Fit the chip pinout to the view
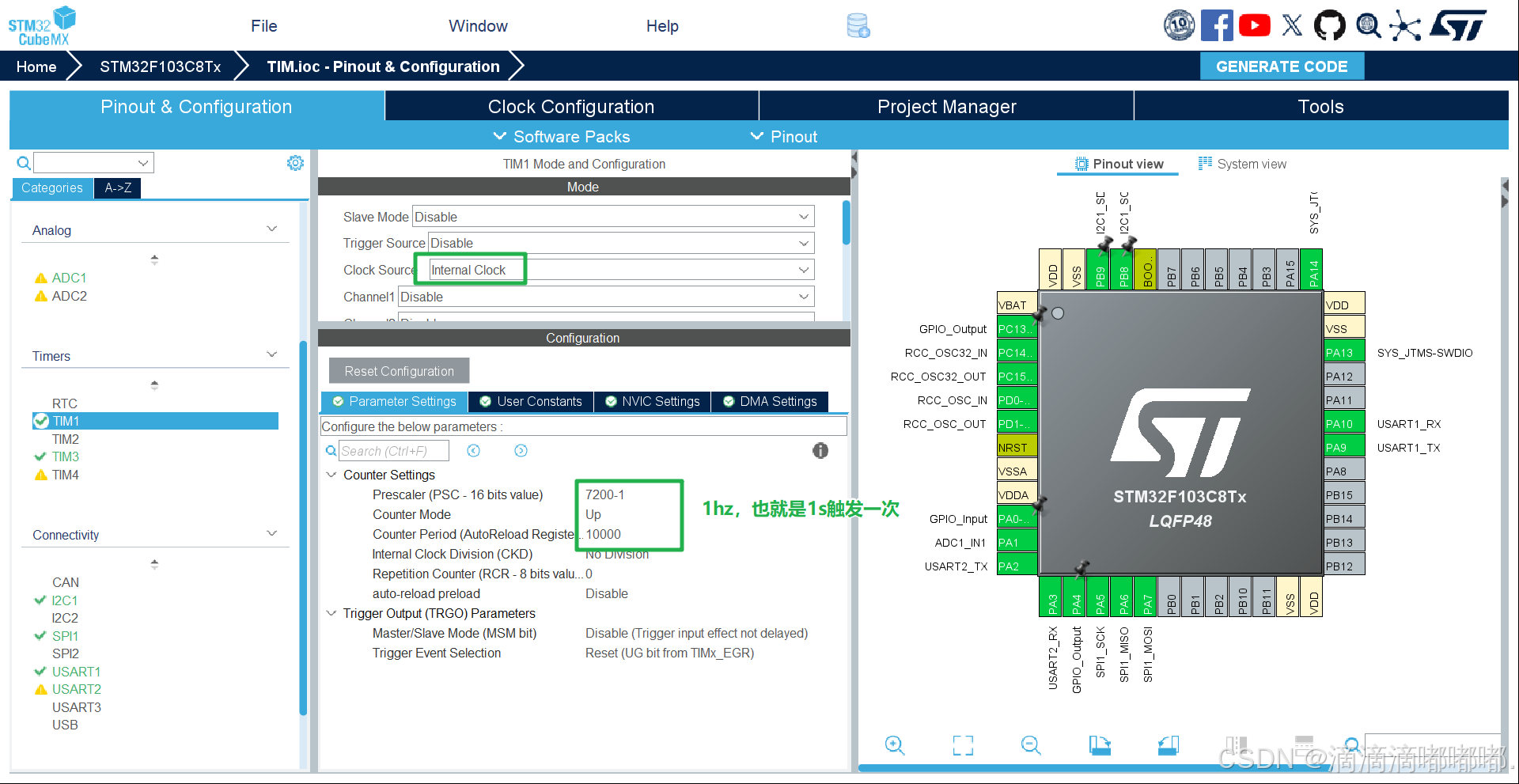 [963, 744]
